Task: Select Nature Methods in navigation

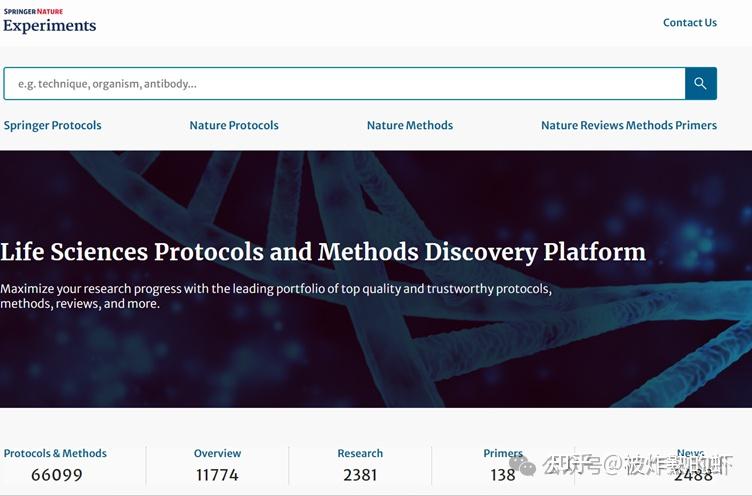Action: point(410,126)
